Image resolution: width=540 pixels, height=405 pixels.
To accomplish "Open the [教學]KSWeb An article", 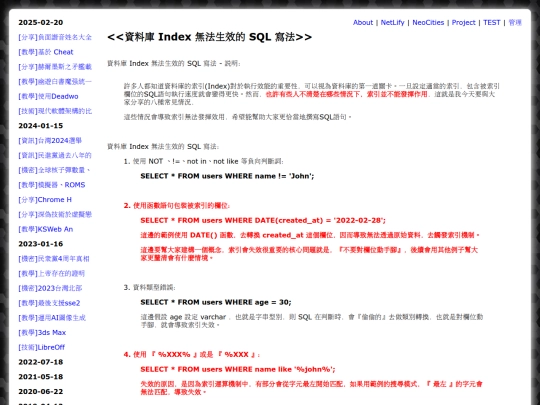I will click(46, 229).
